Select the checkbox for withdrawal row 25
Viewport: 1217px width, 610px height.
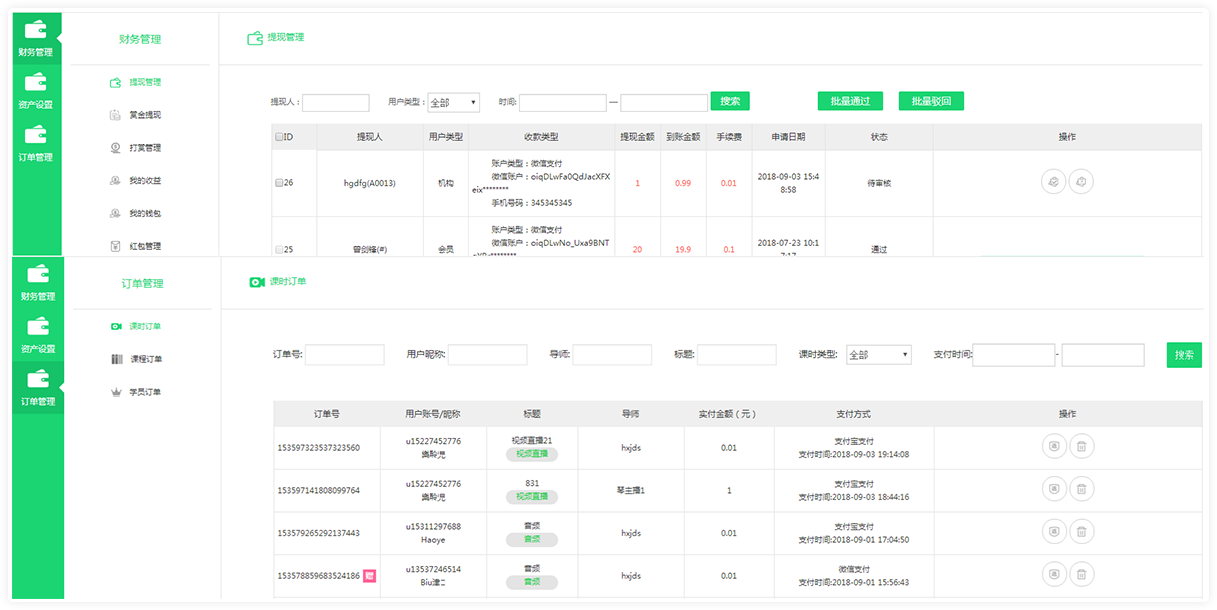tap(279, 249)
